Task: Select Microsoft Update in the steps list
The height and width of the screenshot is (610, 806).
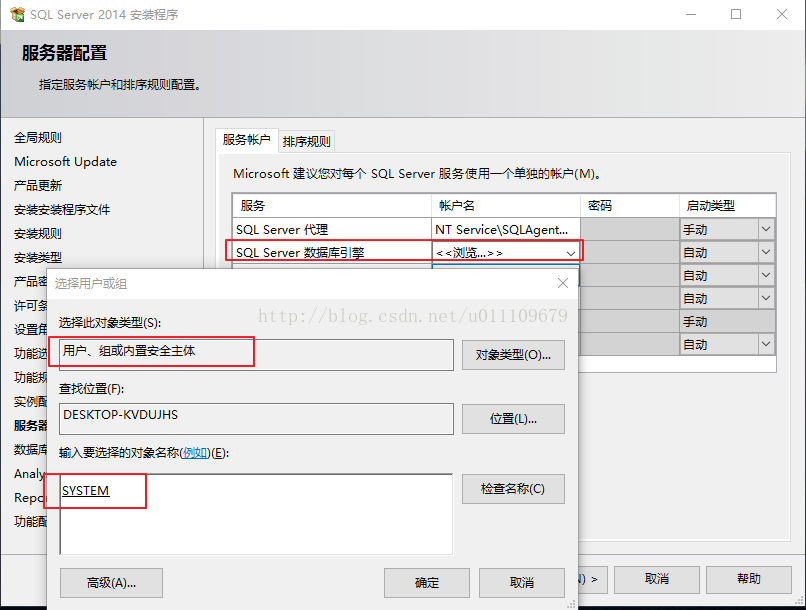Action: pos(65,161)
